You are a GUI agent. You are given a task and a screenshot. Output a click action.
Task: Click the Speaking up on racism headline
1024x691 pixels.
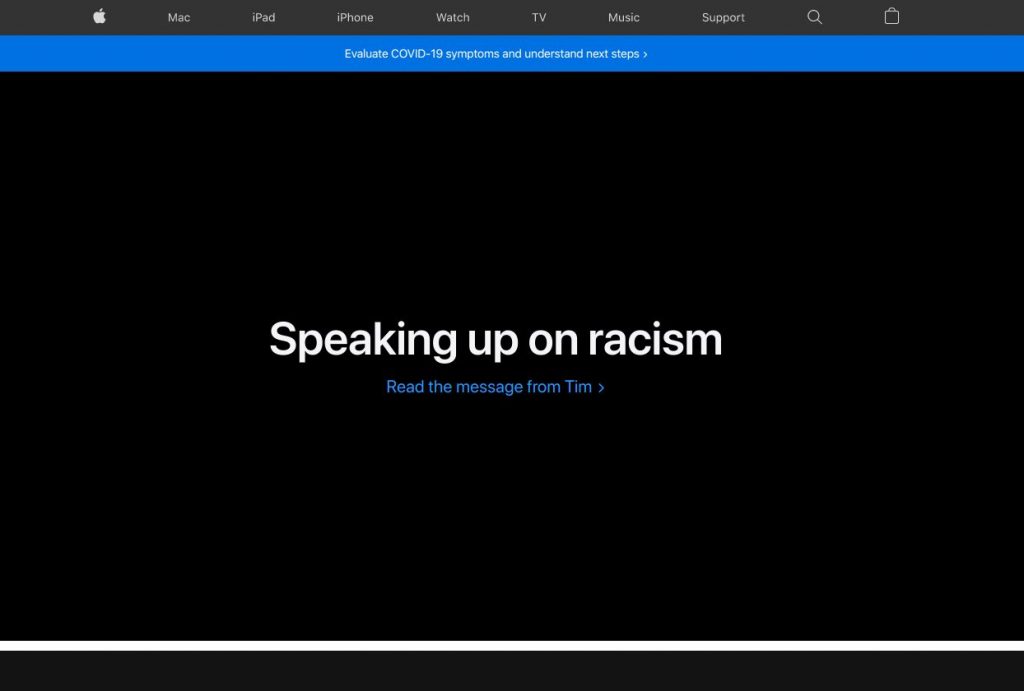(495, 339)
